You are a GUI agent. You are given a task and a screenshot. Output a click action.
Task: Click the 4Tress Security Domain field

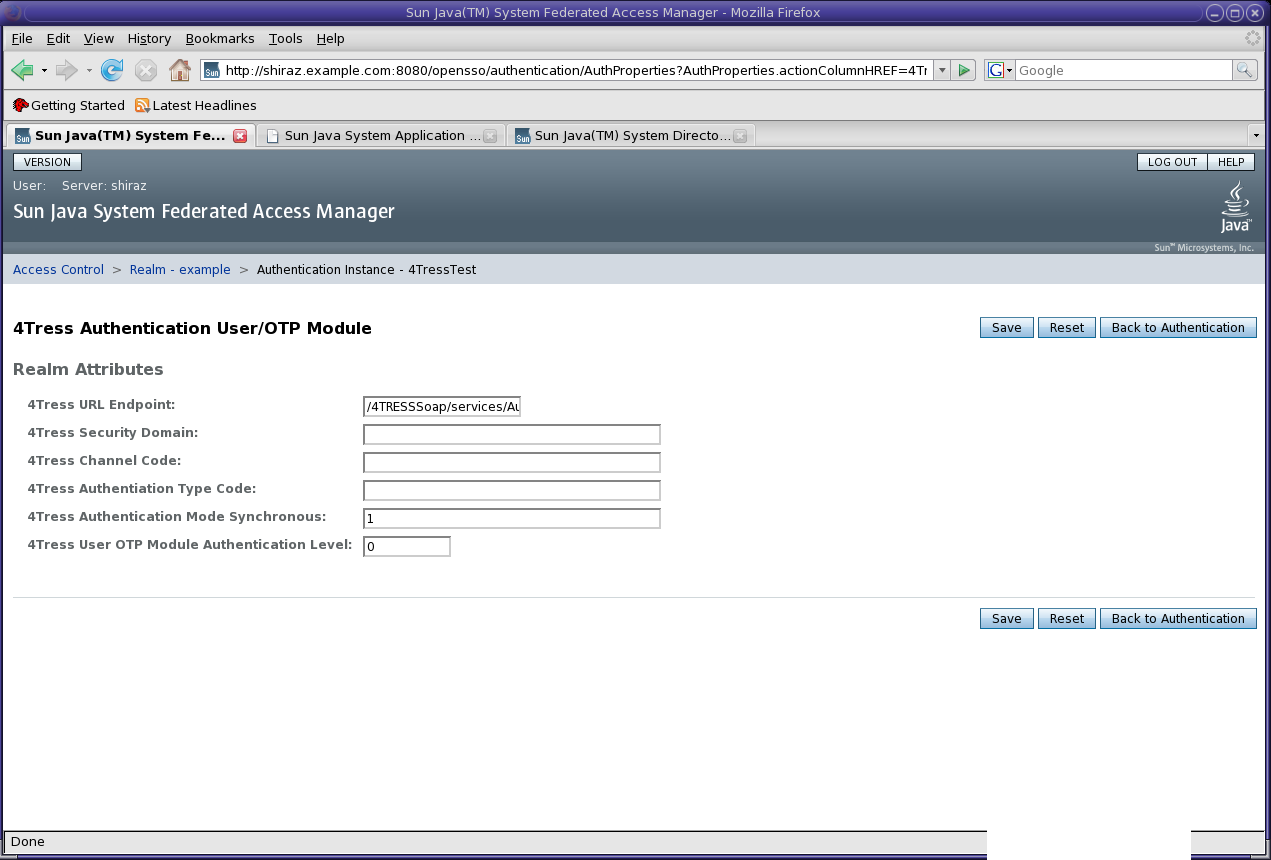pyautogui.click(x=512, y=434)
